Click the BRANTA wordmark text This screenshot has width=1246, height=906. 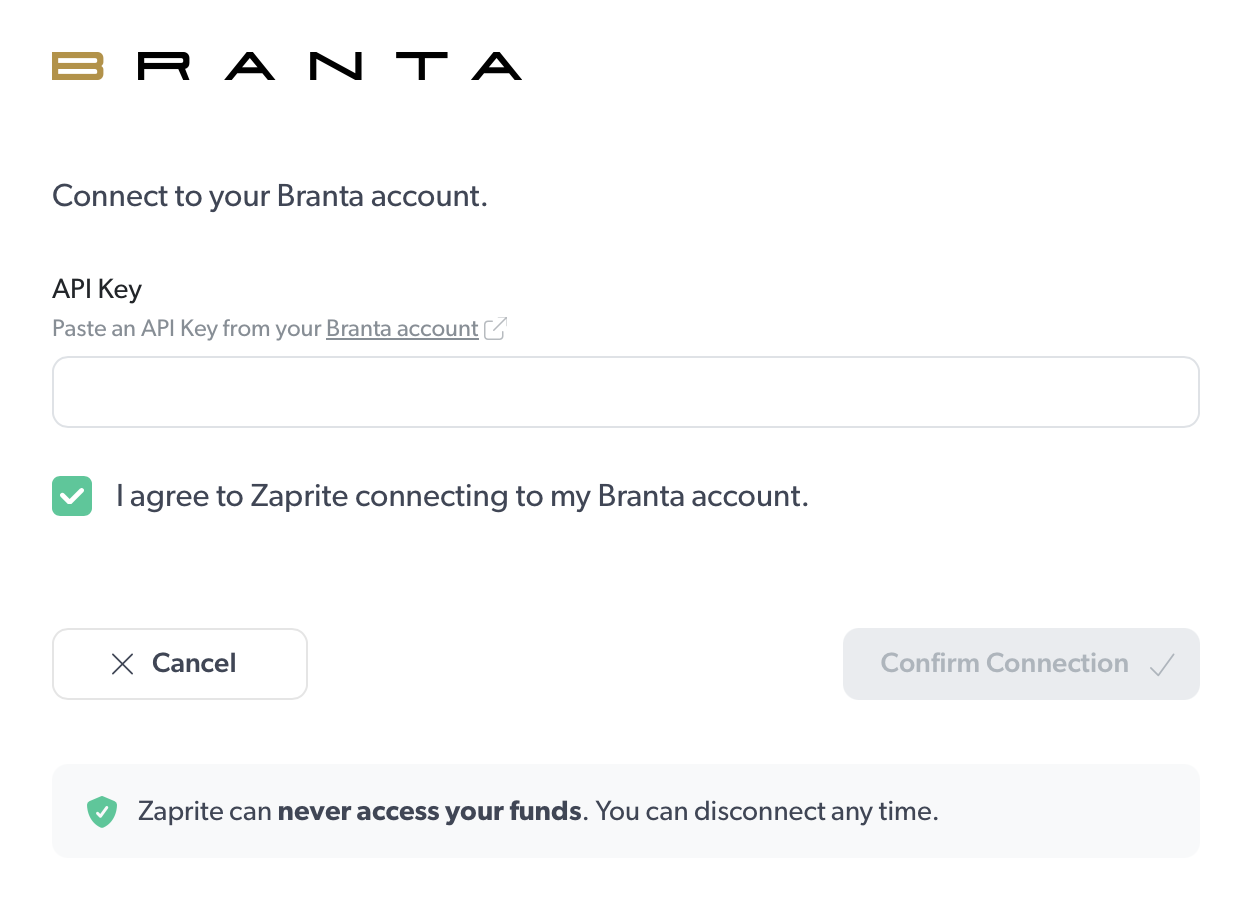click(329, 66)
